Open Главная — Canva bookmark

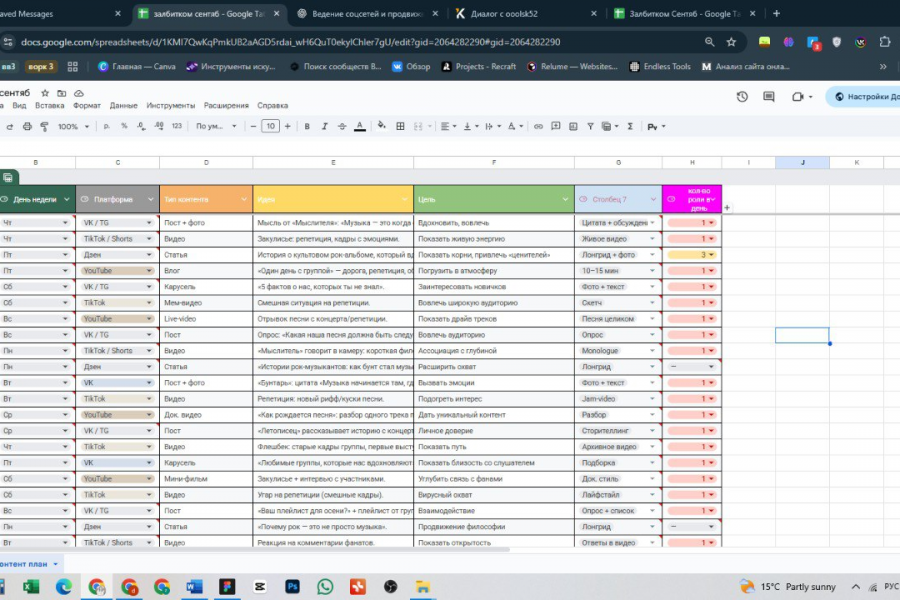[x=137, y=67]
